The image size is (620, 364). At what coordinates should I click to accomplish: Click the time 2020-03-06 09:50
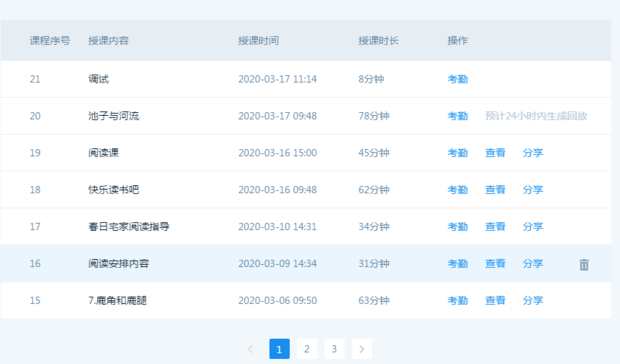(x=277, y=300)
